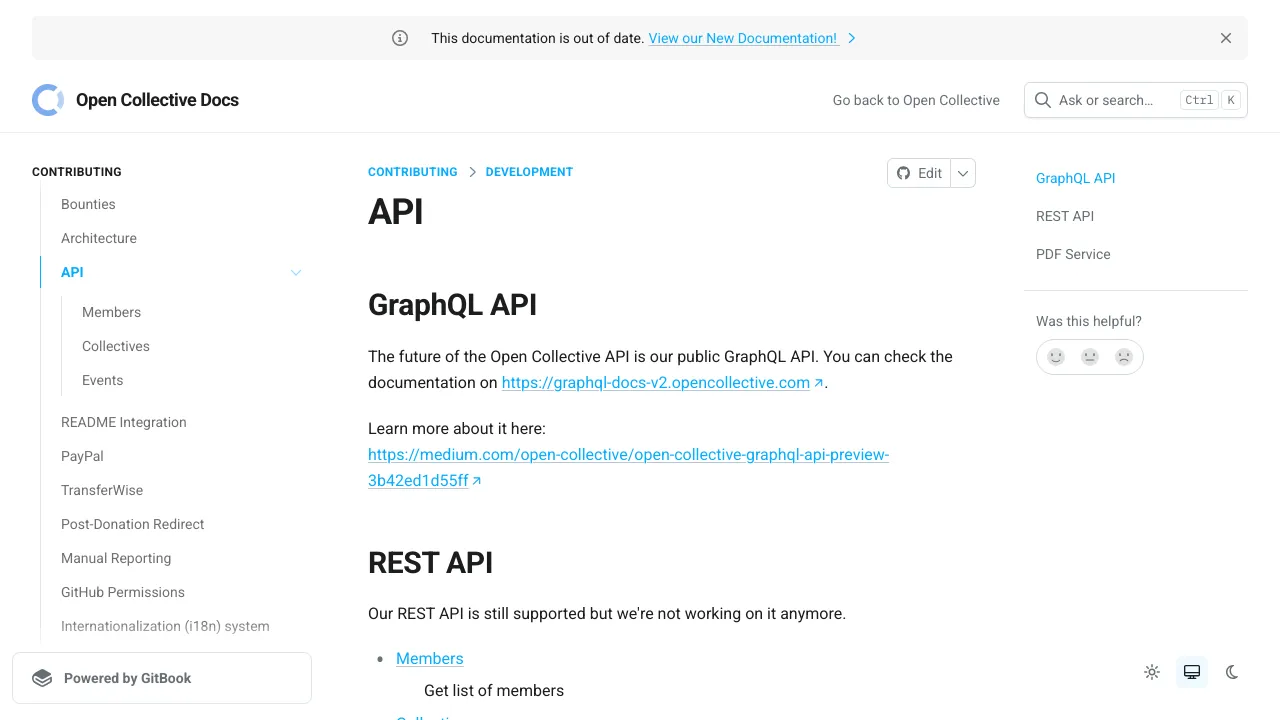The height and width of the screenshot is (720, 1280).
Task: Open GitHub Permissions in sidebar
Action: pos(123,592)
